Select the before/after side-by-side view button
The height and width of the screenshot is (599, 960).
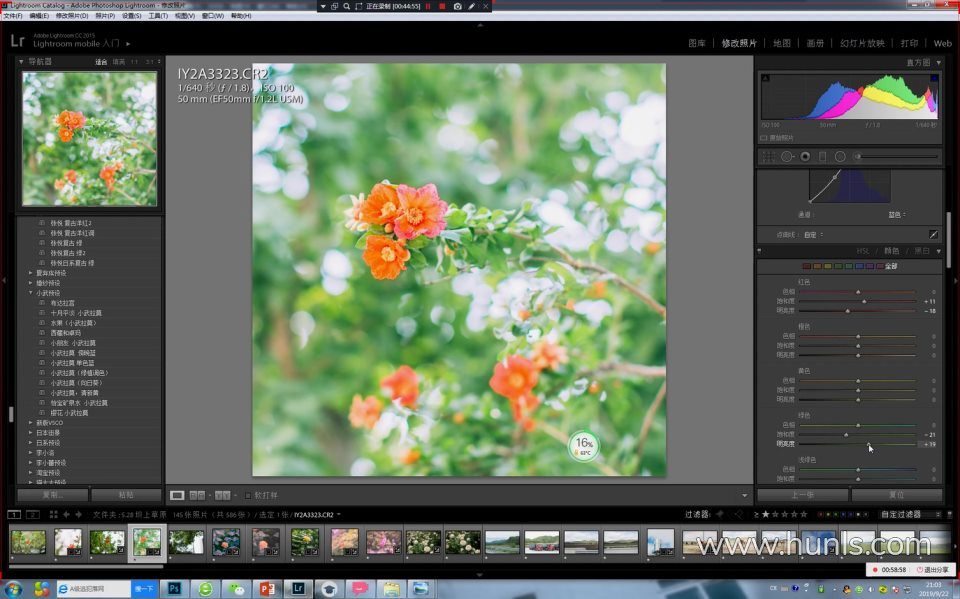tap(197, 495)
